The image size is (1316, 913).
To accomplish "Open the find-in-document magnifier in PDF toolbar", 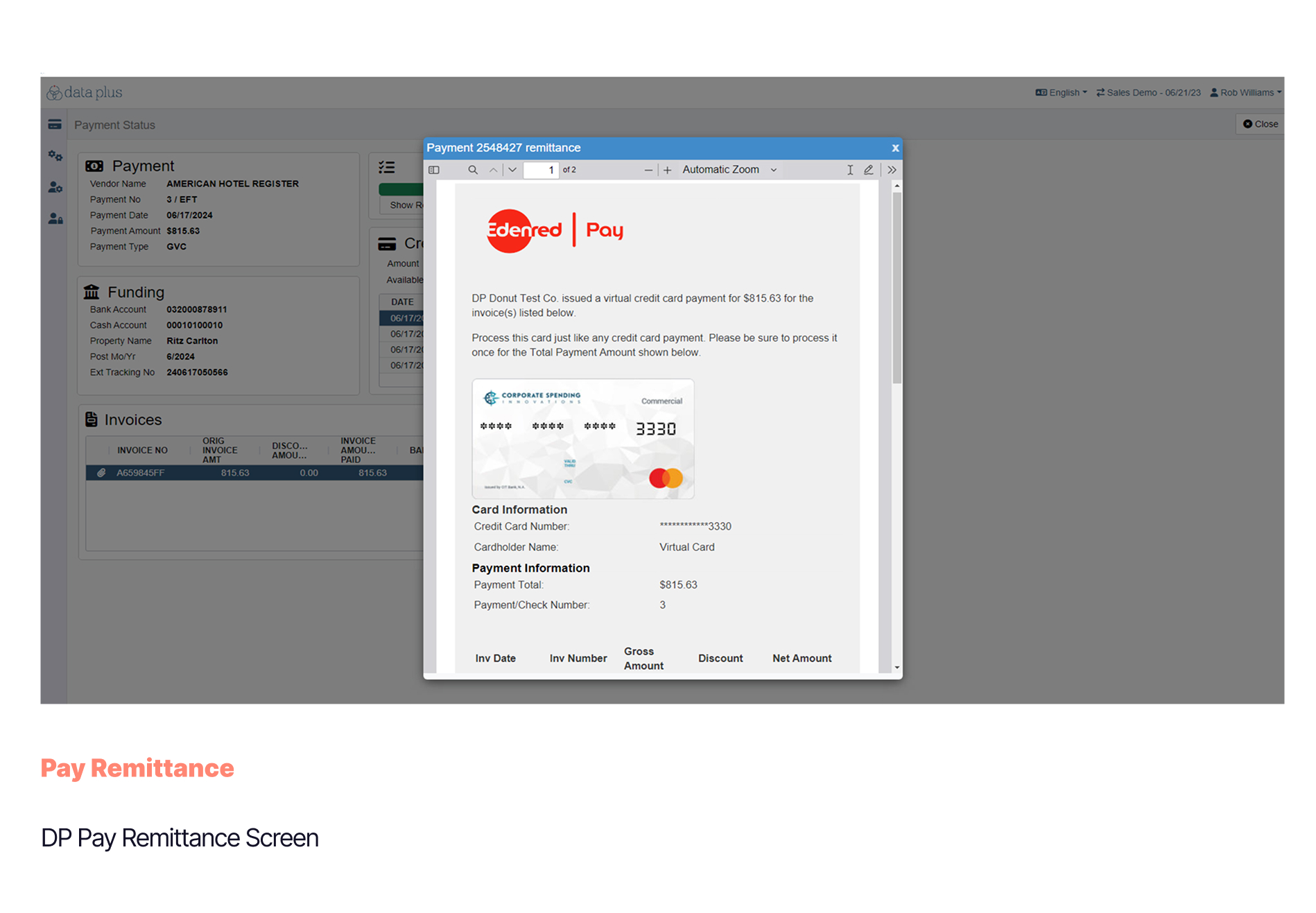I will click(x=473, y=170).
